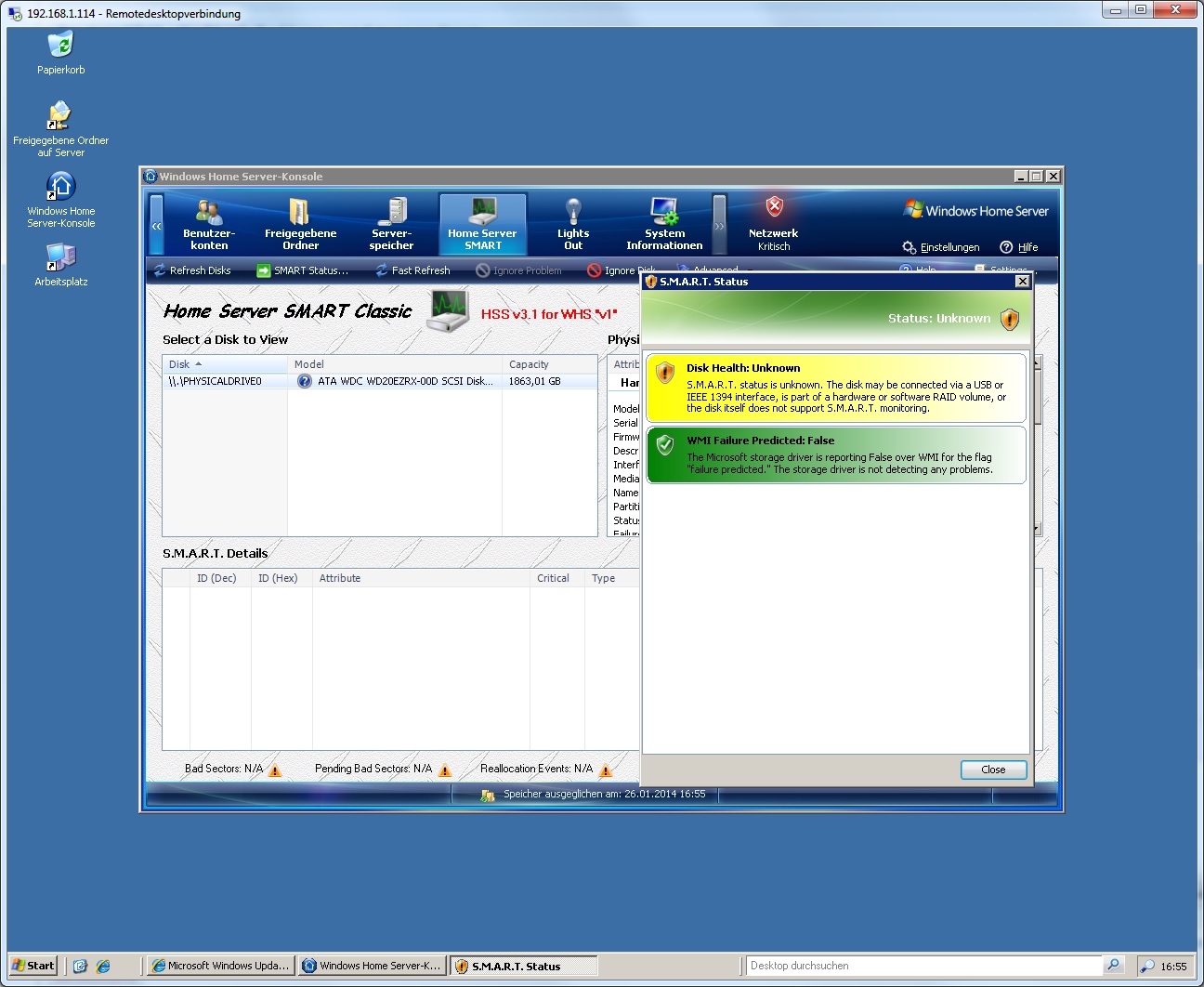The image size is (1204, 987).
Task: Click the physical disk panel scrollbar
Action: [1037, 445]
